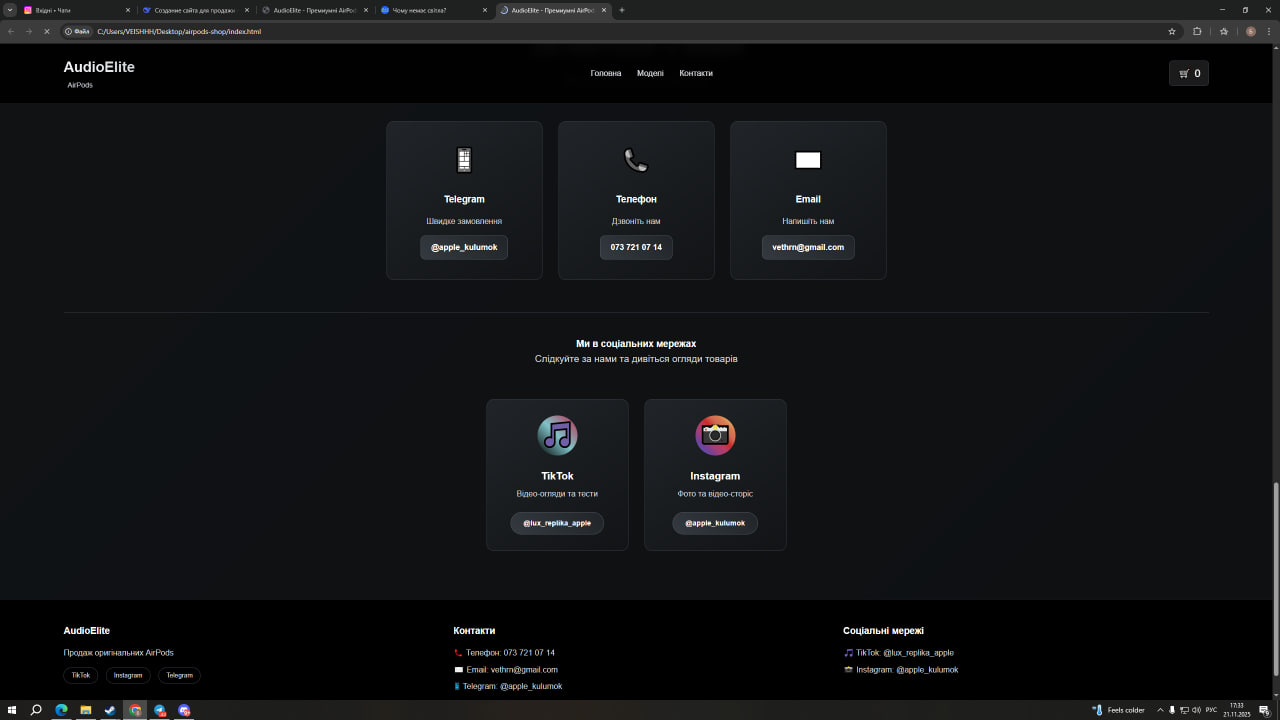Viewport: 1280px width, 720px height.
Task: Click @apple_kulumok button in Instagram card
Action: click(715, 523)
